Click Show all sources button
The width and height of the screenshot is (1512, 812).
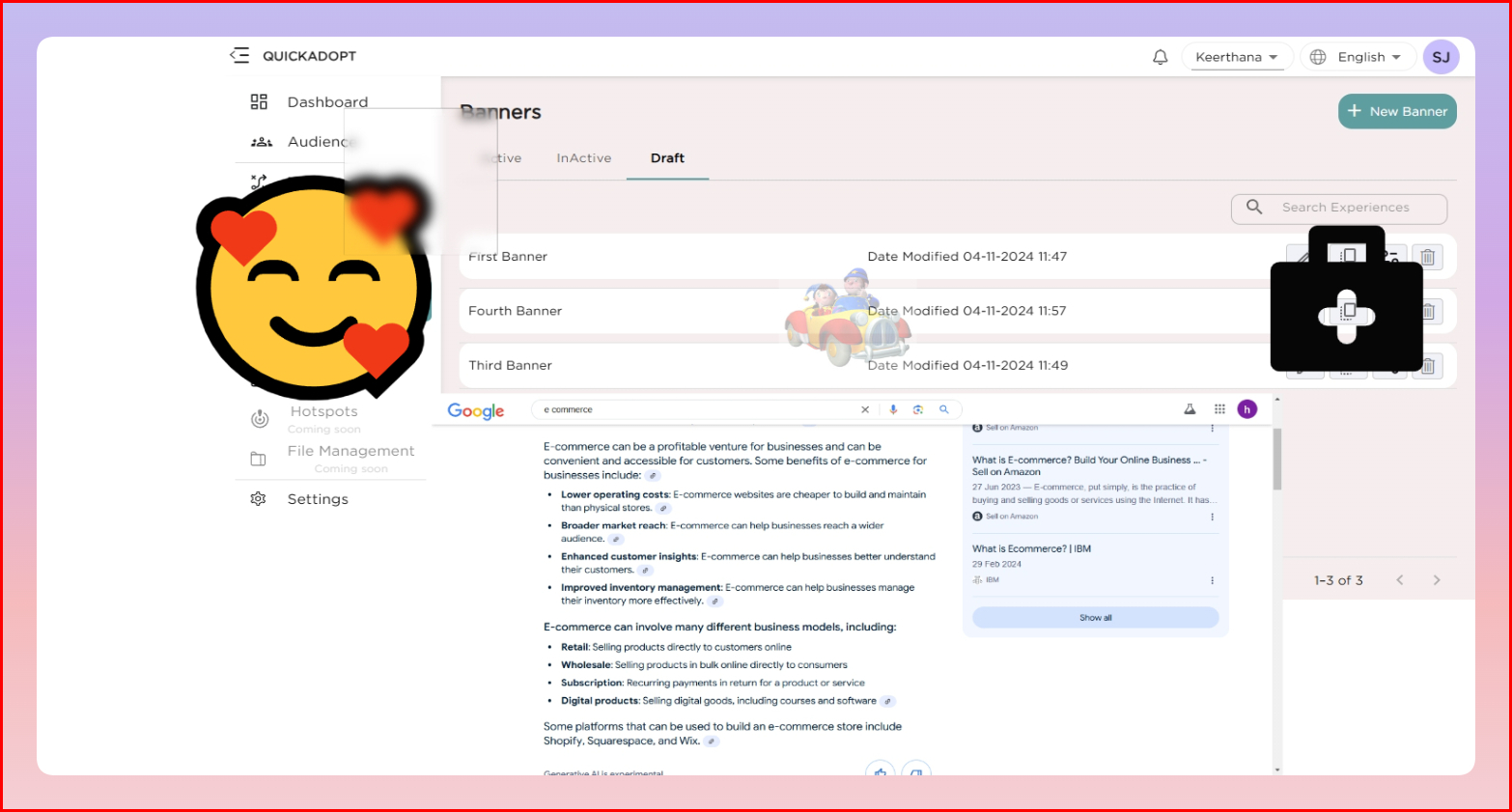coord(1096,618)
